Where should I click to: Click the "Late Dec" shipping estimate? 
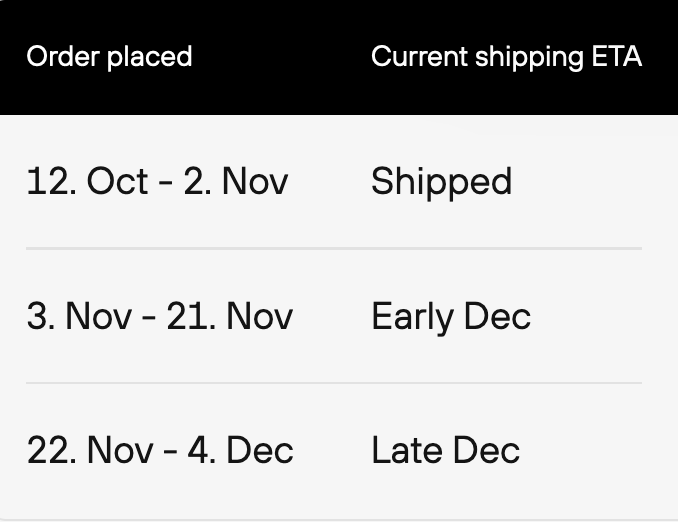click(445, 451)
